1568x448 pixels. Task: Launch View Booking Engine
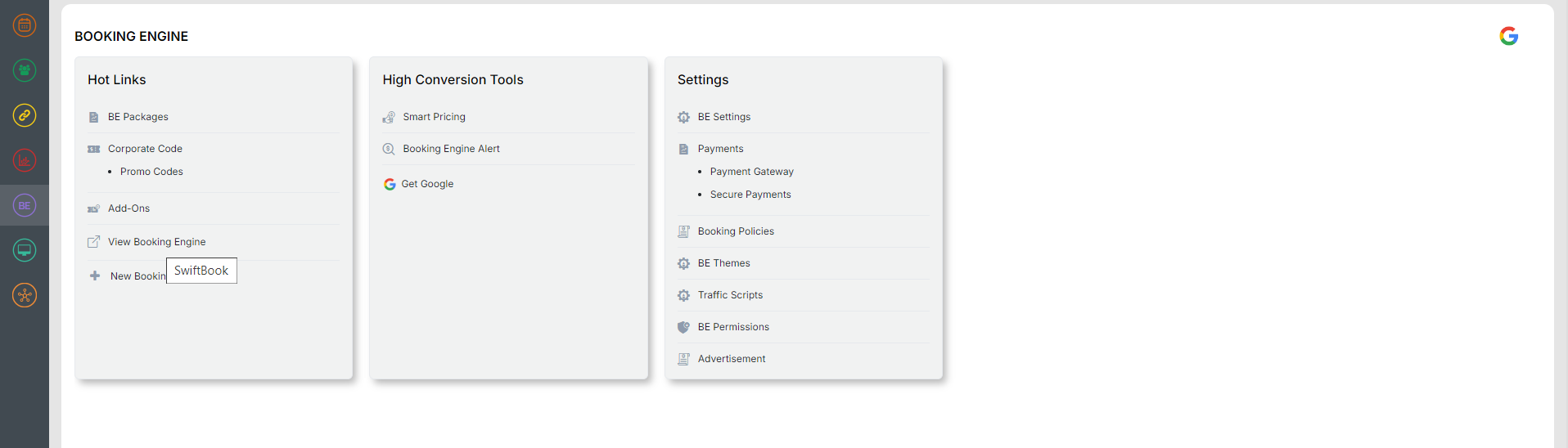pos(156,242)
